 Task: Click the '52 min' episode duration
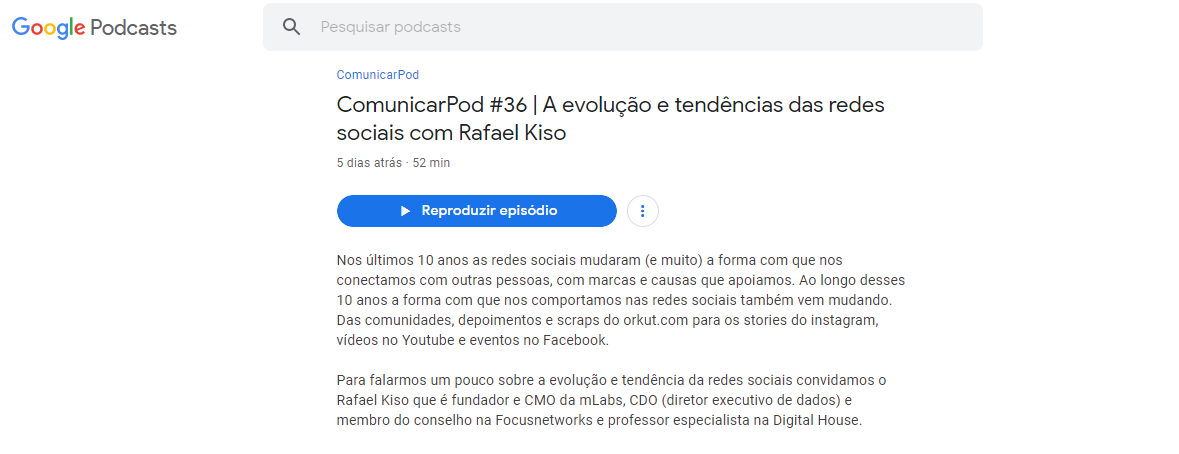tap(432, 162)
